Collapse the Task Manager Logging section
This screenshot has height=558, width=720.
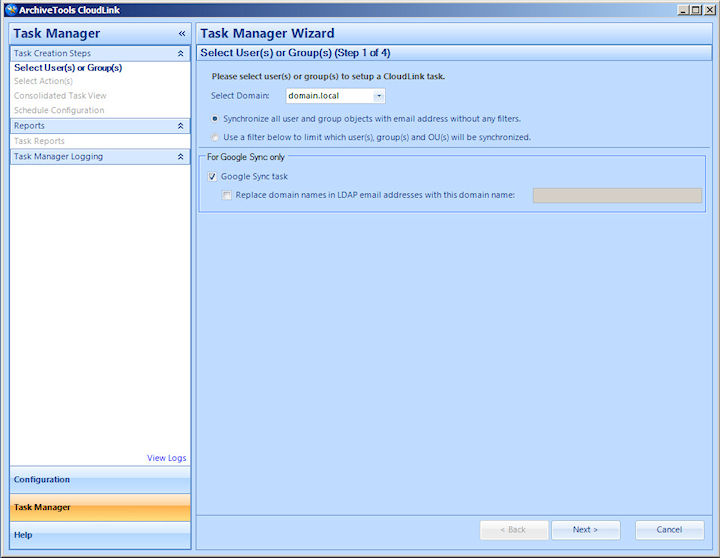point(180,157)
